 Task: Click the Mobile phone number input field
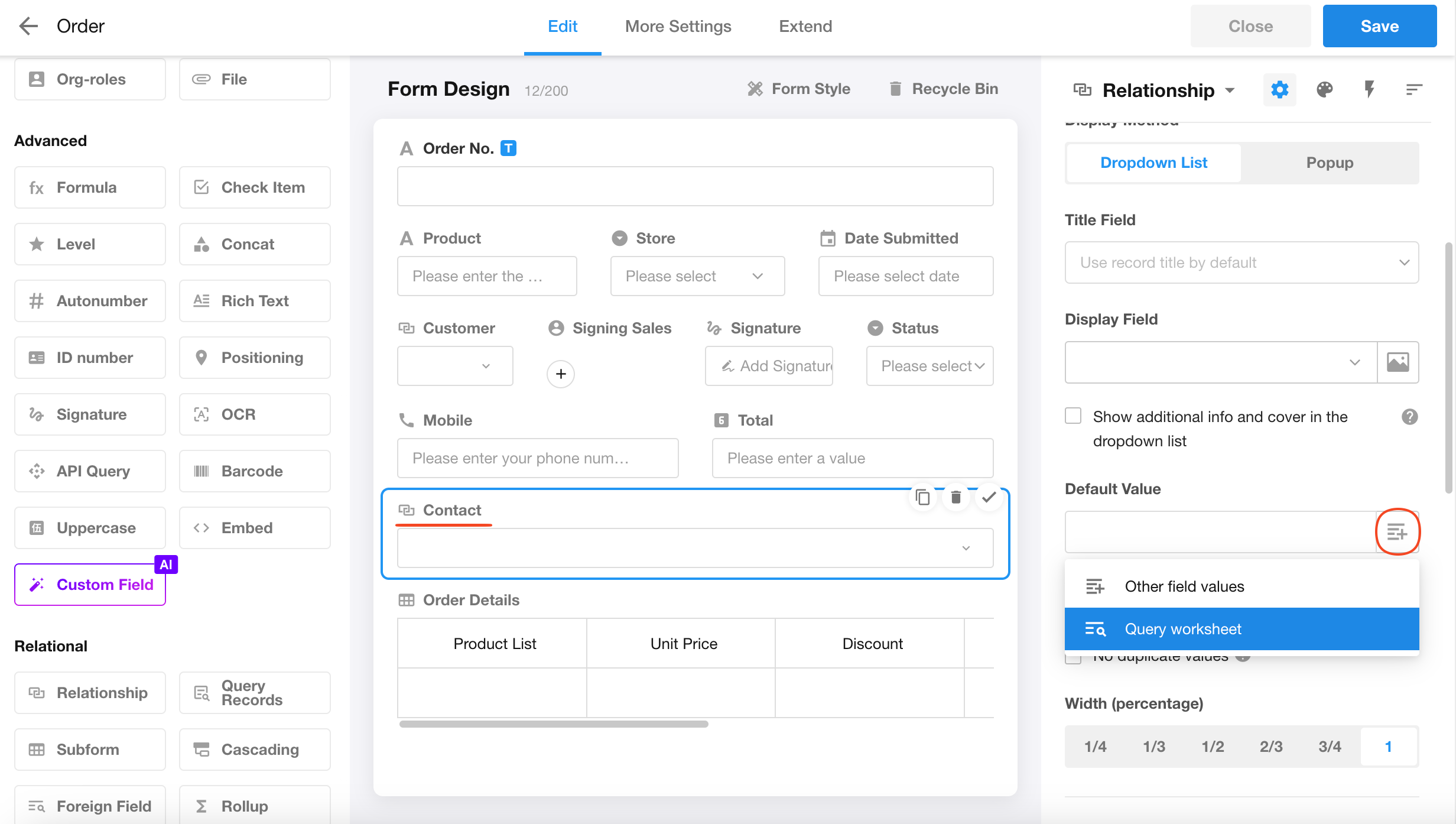coord(537,458)
